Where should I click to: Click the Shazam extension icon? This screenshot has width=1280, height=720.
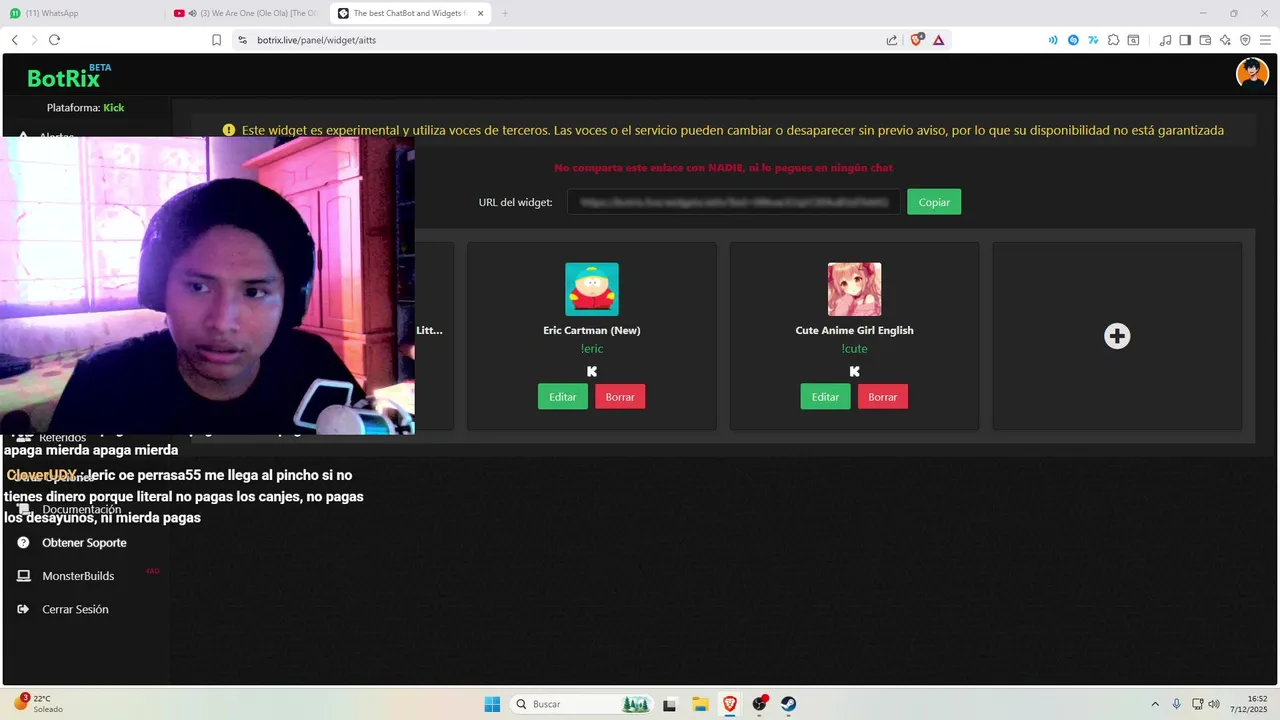1073,40
